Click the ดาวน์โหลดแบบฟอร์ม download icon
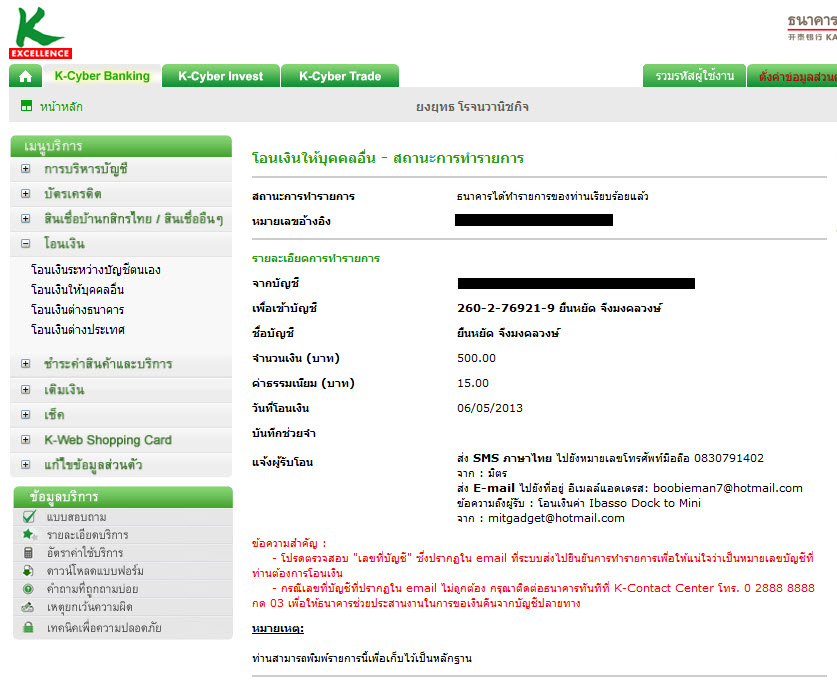Screen dimensions: 837x682 pos(28,571)
